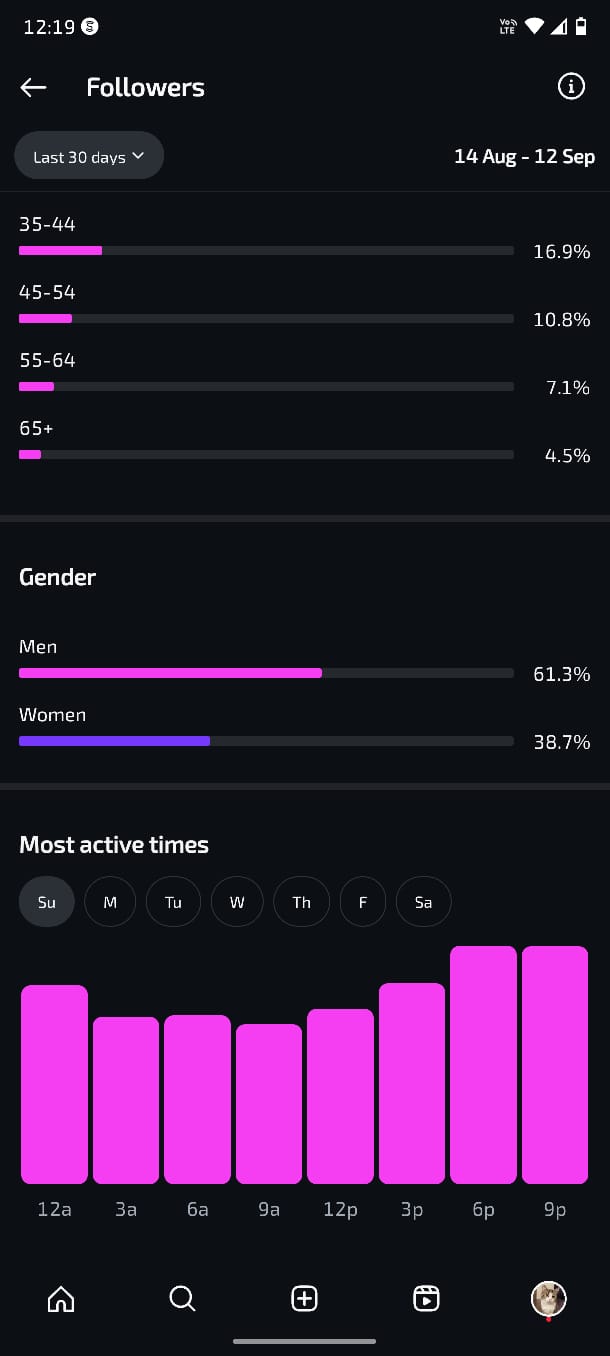Tap the Women gender percentage bar

(266, 741)
